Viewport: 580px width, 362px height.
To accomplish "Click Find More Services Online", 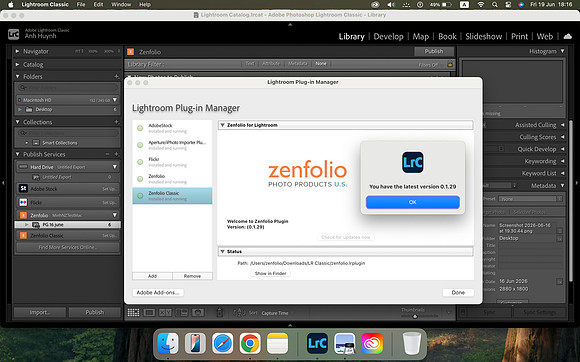I will 67,247.
